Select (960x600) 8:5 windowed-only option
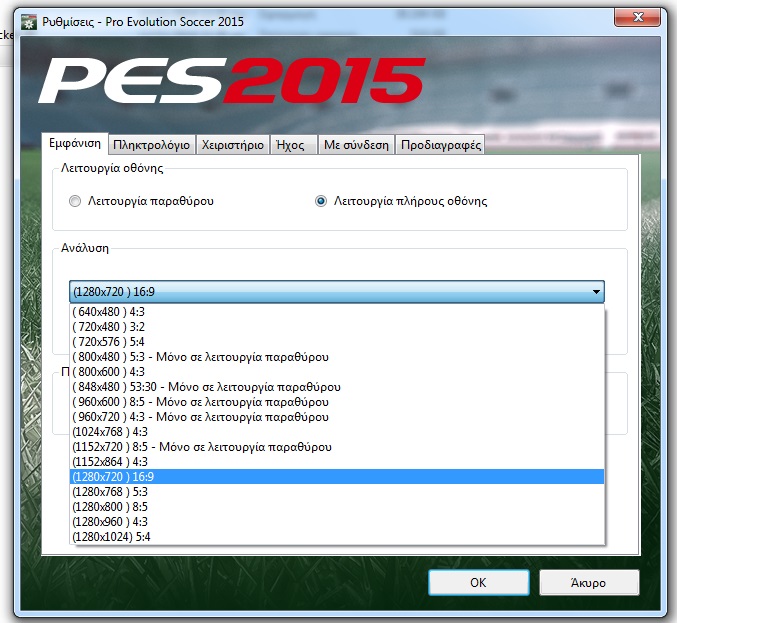 337,402
